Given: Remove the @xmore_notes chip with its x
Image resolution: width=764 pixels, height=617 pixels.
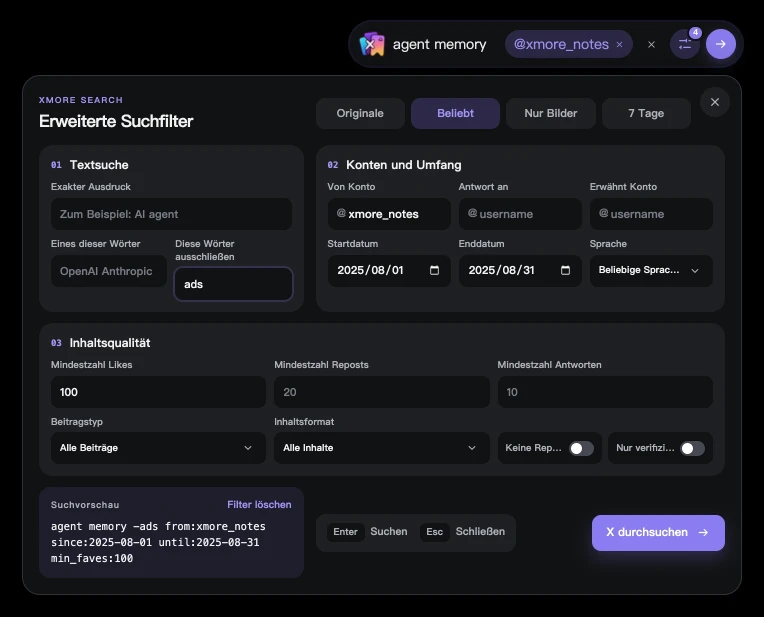Looking at the screenshot, I should pos(619,44).
